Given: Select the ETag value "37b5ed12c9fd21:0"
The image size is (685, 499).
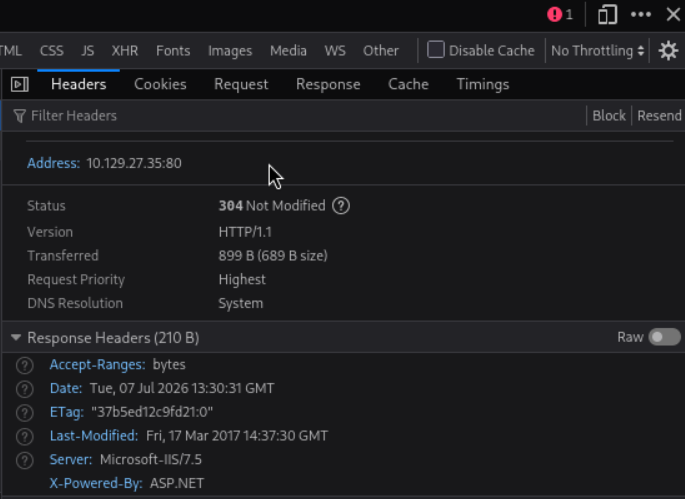Looking at the screenshot, I should click(152, 412).
